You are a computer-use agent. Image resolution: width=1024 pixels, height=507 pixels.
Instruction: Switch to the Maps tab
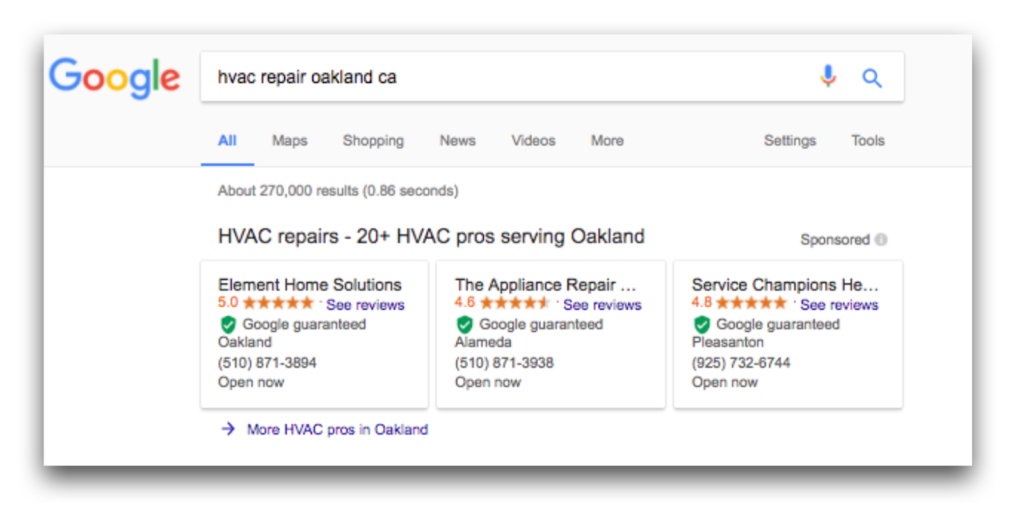tap(290, 140)
